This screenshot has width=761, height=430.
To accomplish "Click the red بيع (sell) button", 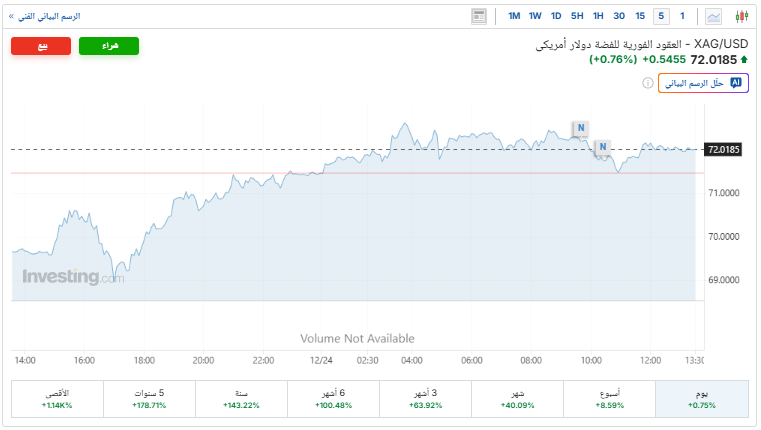I will 41,46.
